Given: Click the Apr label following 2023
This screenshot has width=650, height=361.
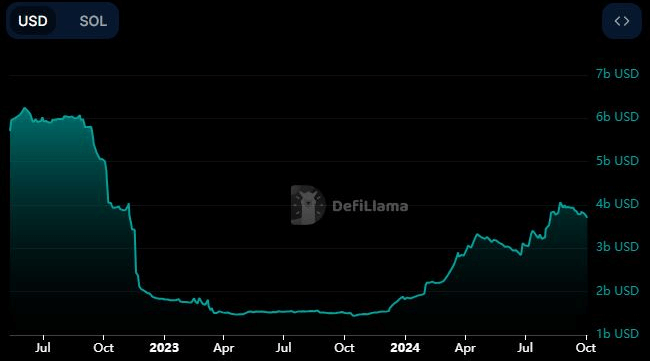Looking at the screenshot, I should pyautogui.click(x=223, y=348).
